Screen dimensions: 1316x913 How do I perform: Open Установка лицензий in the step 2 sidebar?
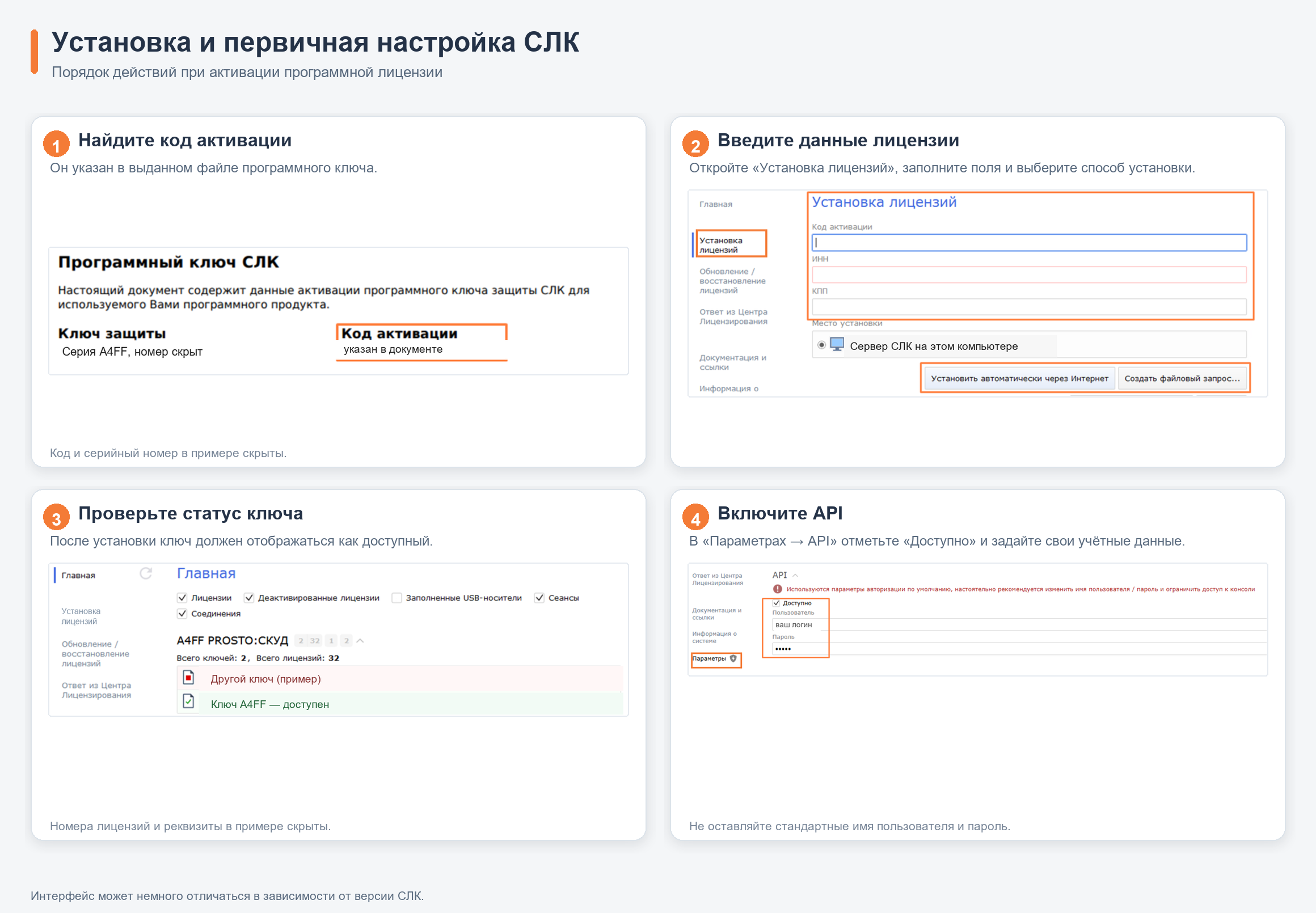pos(721,245)
